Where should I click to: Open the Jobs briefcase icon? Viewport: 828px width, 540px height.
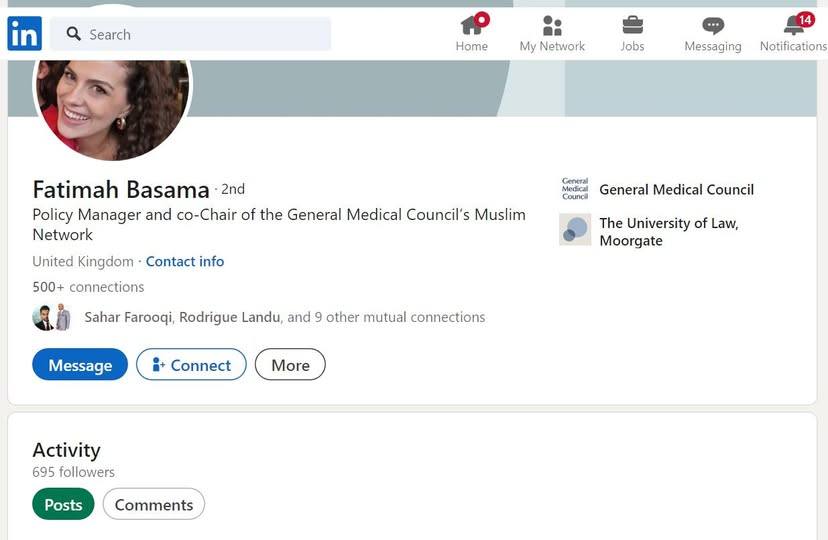pyautogui.click(x=632, y=25)
